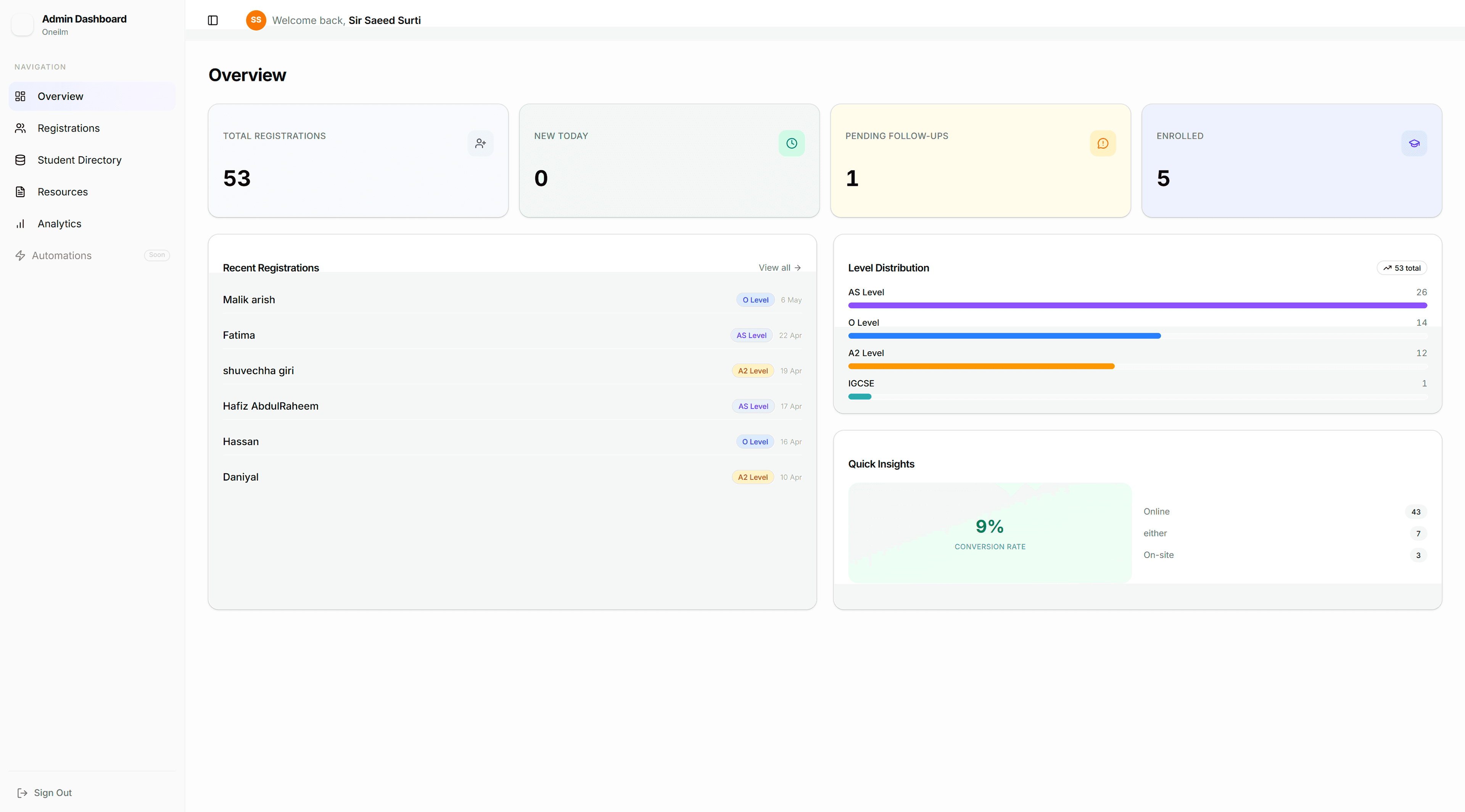Screen dimensions: 1465x812
Task: Click the Registrations people icon
Action: click(21, 129)
